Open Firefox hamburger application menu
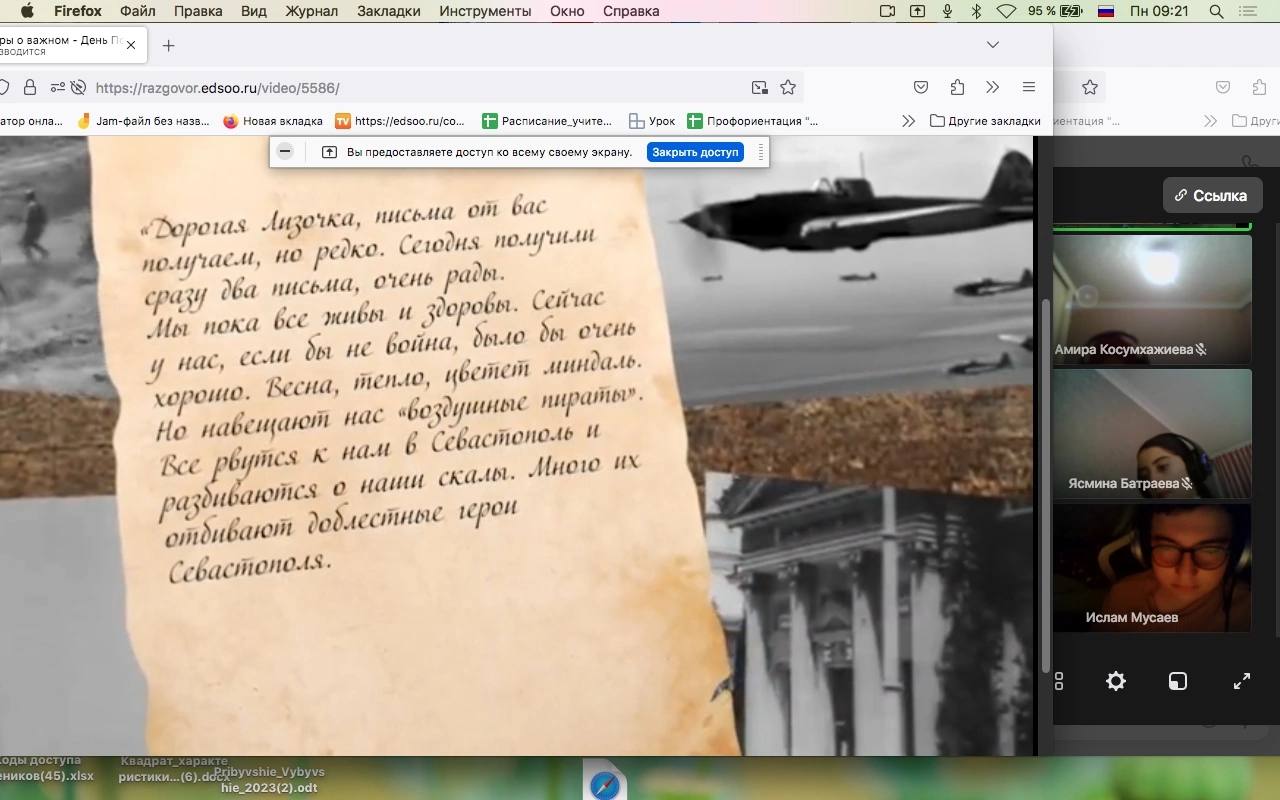1280x800 pixels. coord(1028,87)
